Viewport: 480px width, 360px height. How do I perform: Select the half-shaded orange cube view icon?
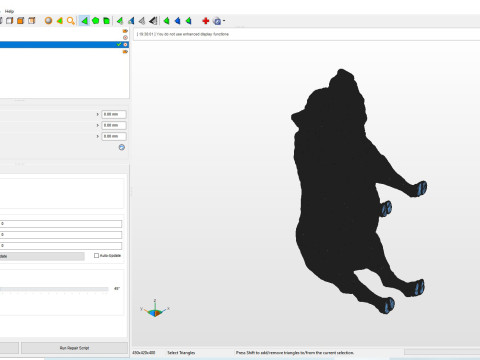click(x=32, y=21)
